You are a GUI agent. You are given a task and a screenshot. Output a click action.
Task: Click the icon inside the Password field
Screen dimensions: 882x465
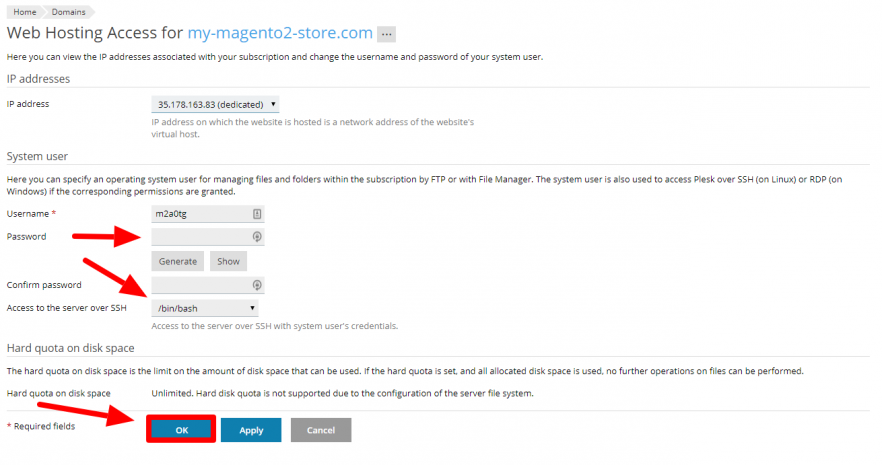256,237
